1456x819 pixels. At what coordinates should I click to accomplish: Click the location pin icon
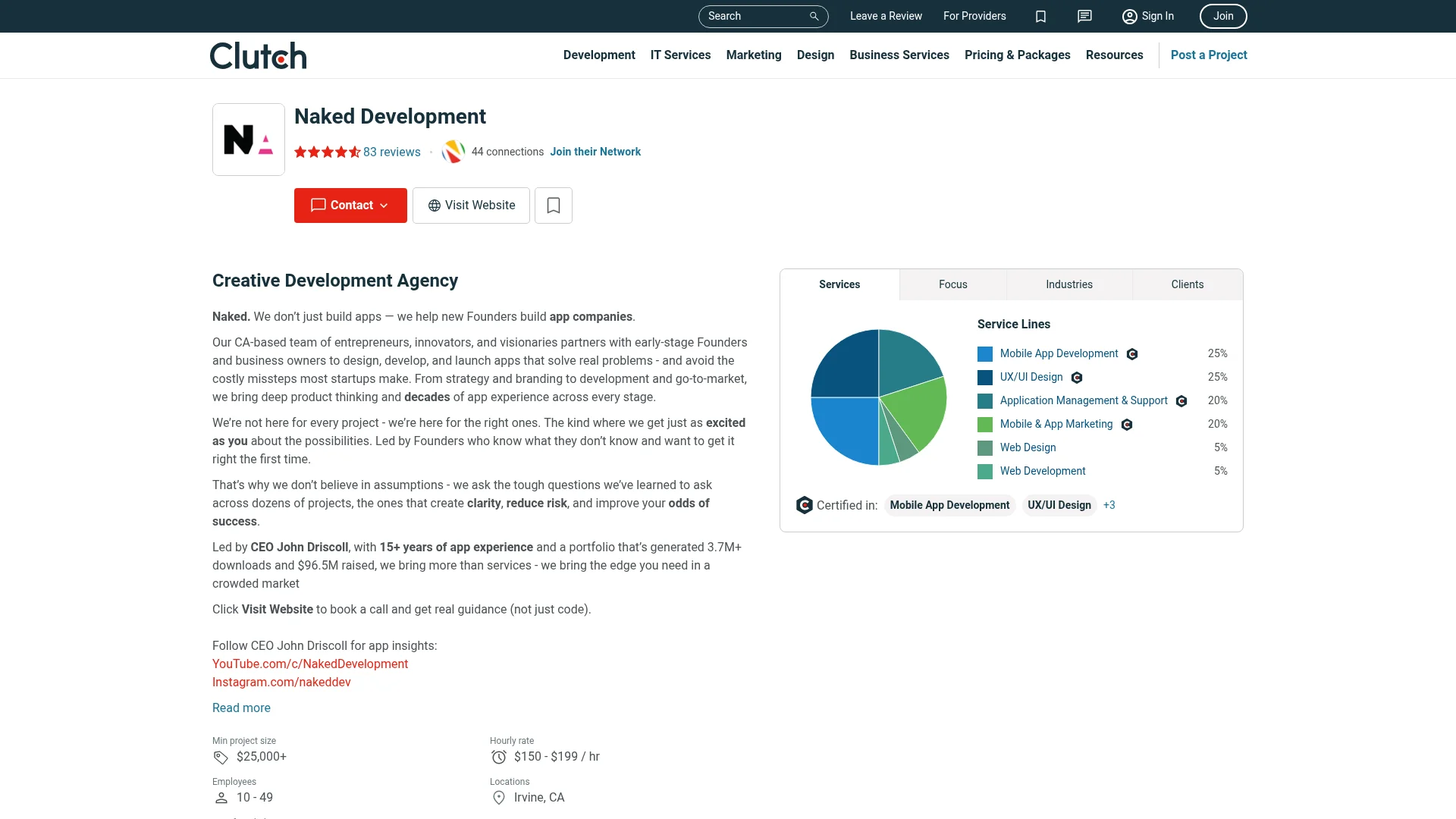coord(498,798)
